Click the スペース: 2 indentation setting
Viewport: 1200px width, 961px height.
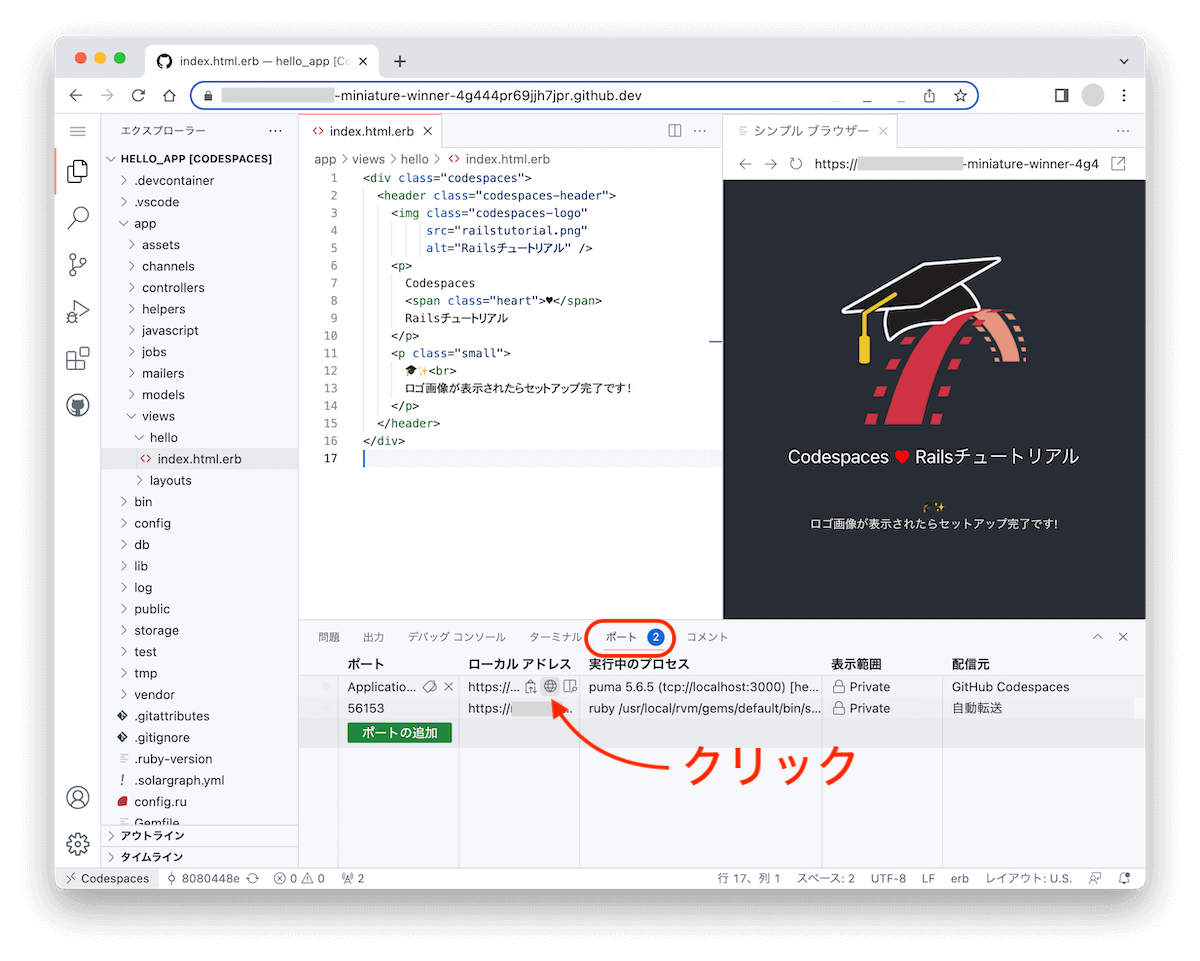tap(826, 878)
